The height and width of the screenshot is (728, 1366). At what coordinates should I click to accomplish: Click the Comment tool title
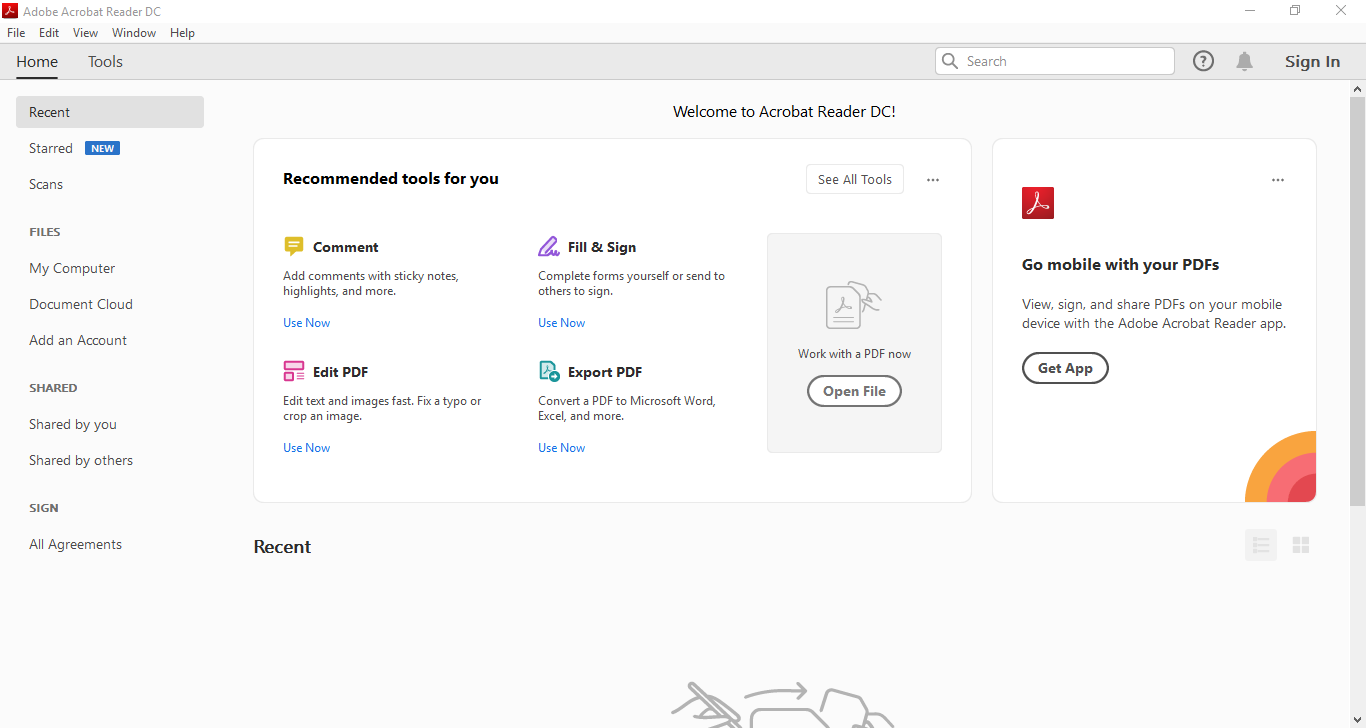[346, 247]
